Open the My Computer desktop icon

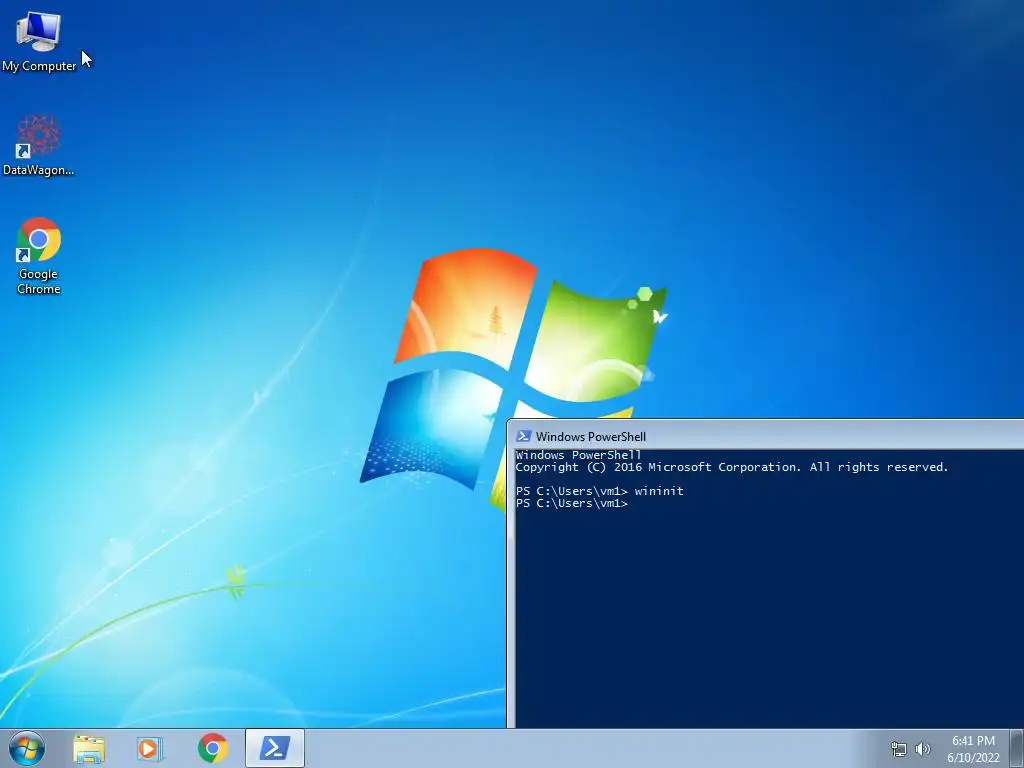point(39,42)
